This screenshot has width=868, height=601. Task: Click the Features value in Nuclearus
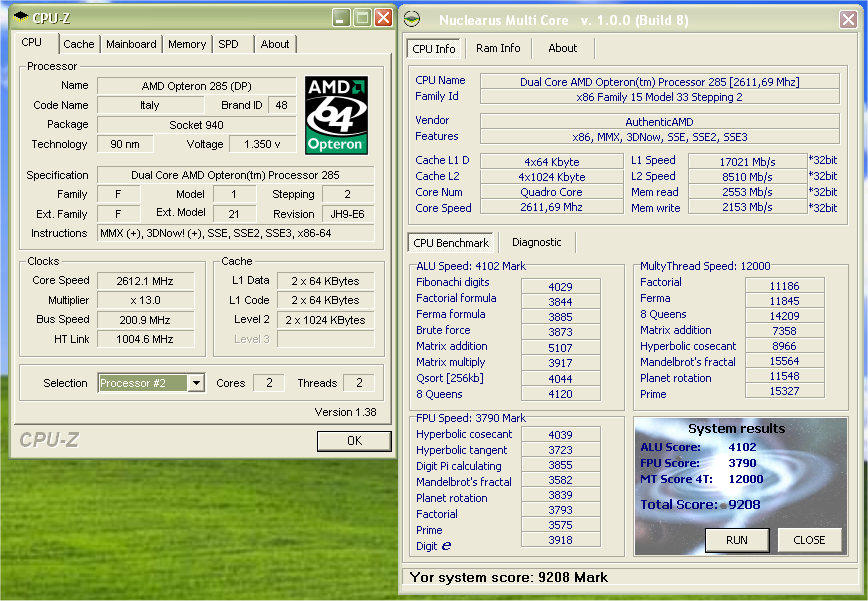[x=659, y=137]
